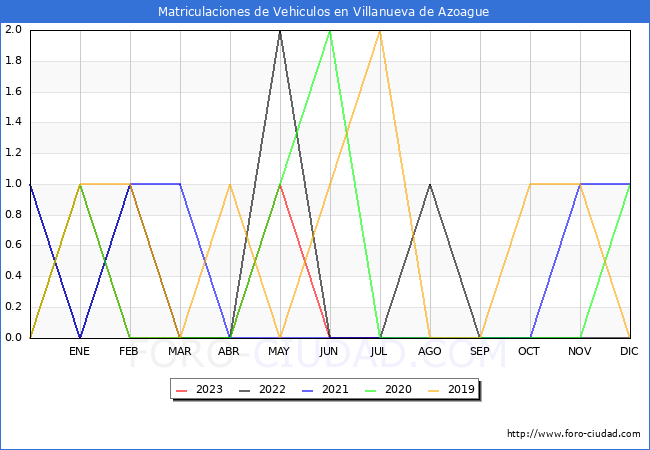Click the 1.2 y-axis value
Viewport: 650px width, 450px height.
[x=13, y=153]
